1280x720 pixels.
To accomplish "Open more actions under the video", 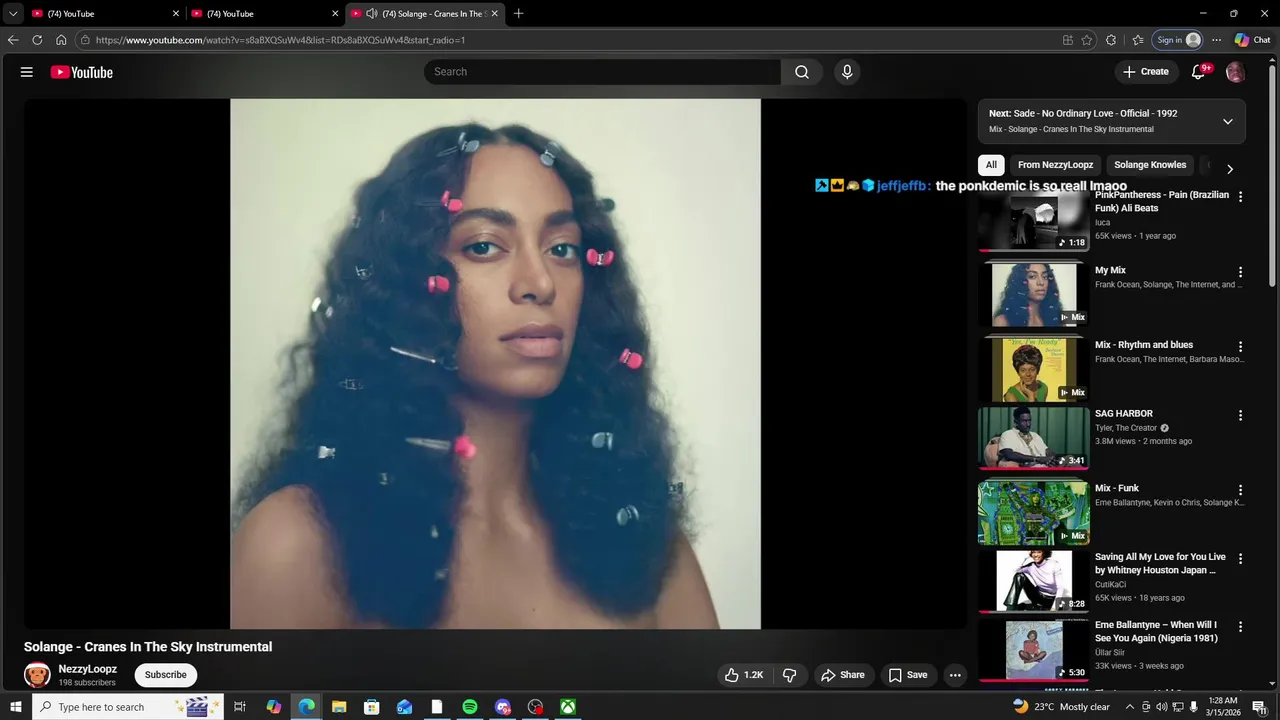I will [x=955, y=675].
